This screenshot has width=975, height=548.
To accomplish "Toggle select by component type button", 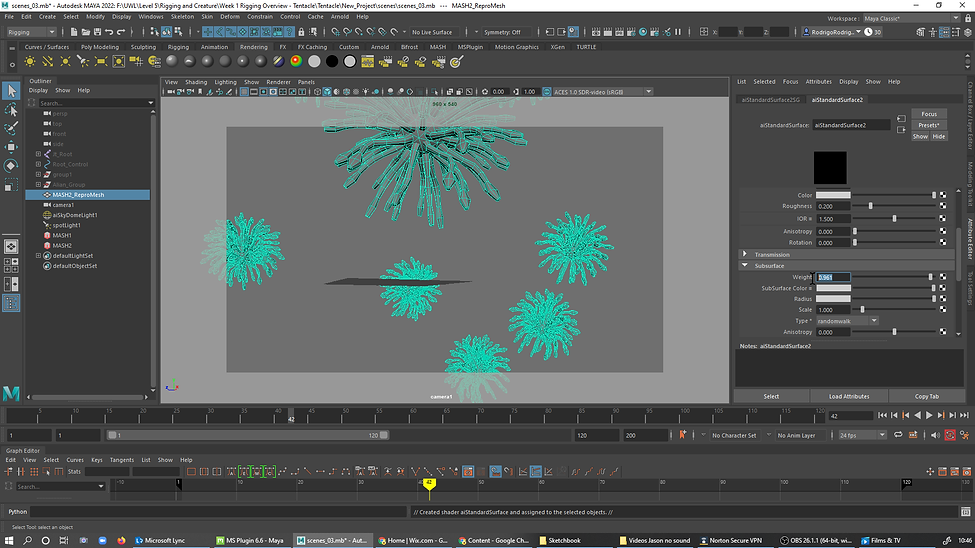I will (x=178, y=32).
